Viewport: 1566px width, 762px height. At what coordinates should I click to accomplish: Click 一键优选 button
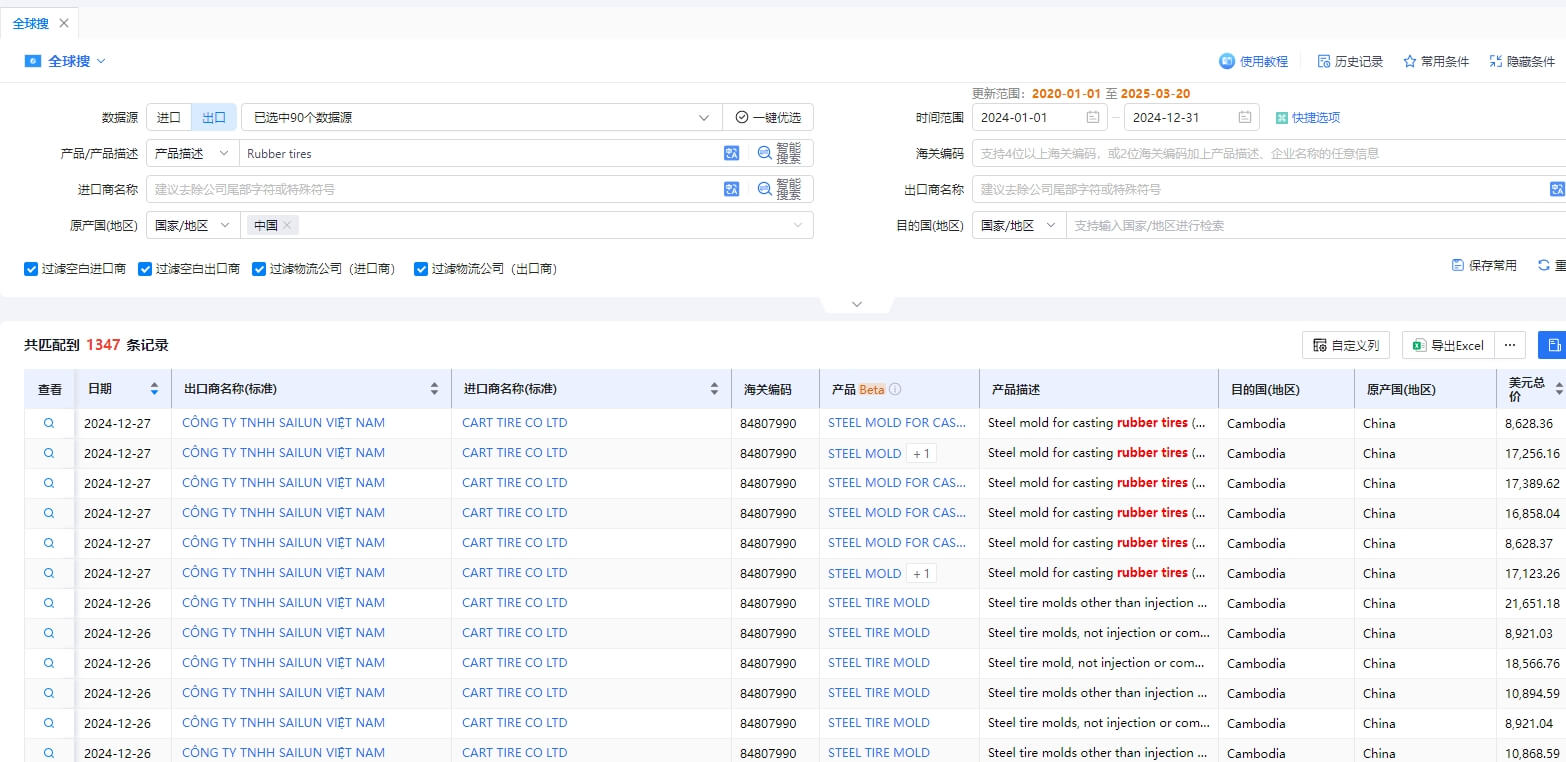(768, 117)
